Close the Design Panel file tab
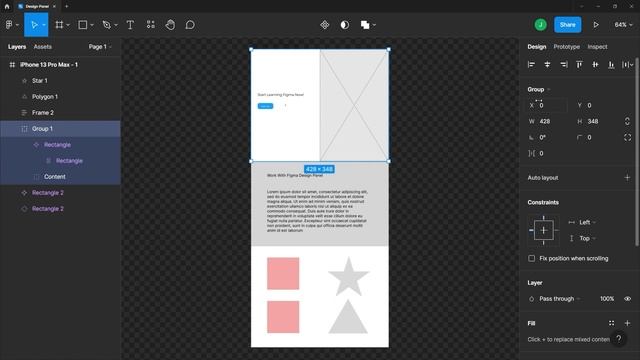The height and width of the screenshot is (360, 640). 54,7
